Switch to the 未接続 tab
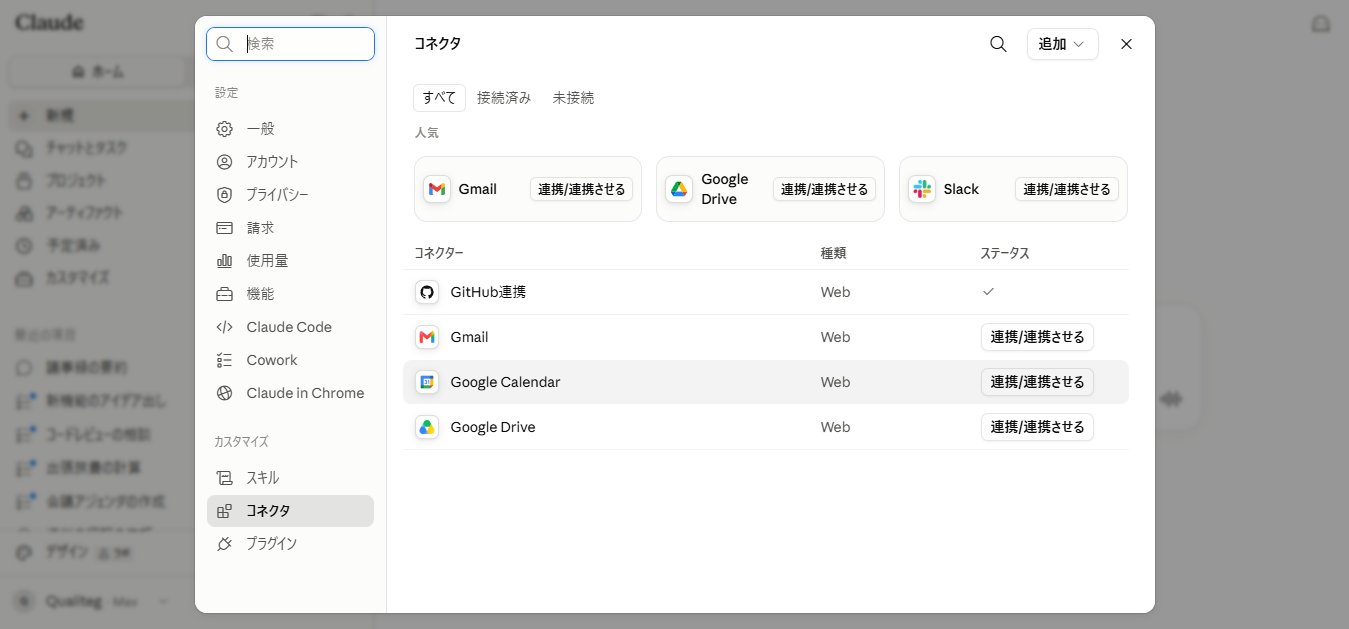The width and height of the screenshot is (1349, 629). click(x=573, y=98)
